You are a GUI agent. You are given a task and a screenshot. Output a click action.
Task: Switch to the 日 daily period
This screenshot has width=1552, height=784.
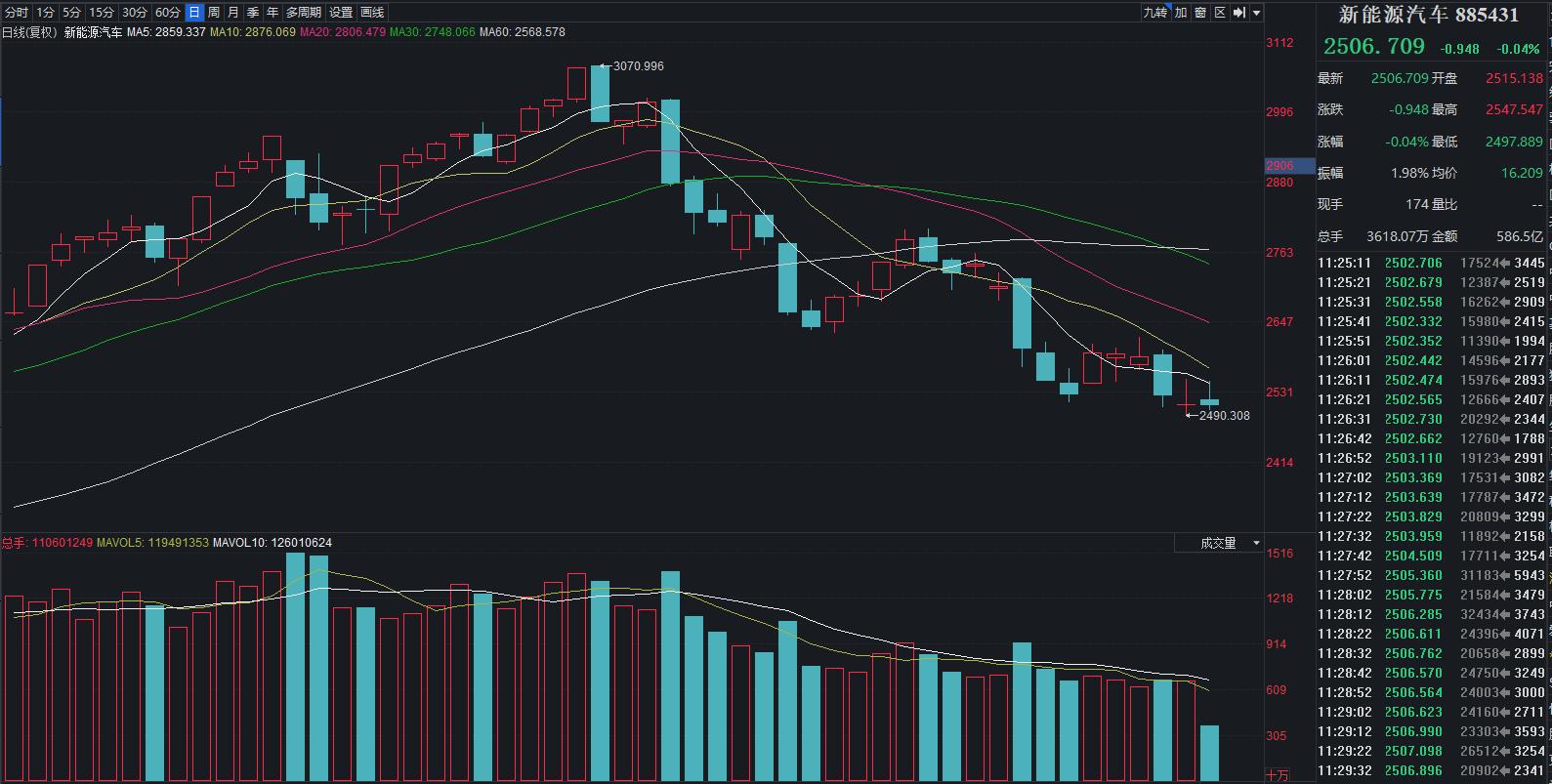[x=194, y=13]
